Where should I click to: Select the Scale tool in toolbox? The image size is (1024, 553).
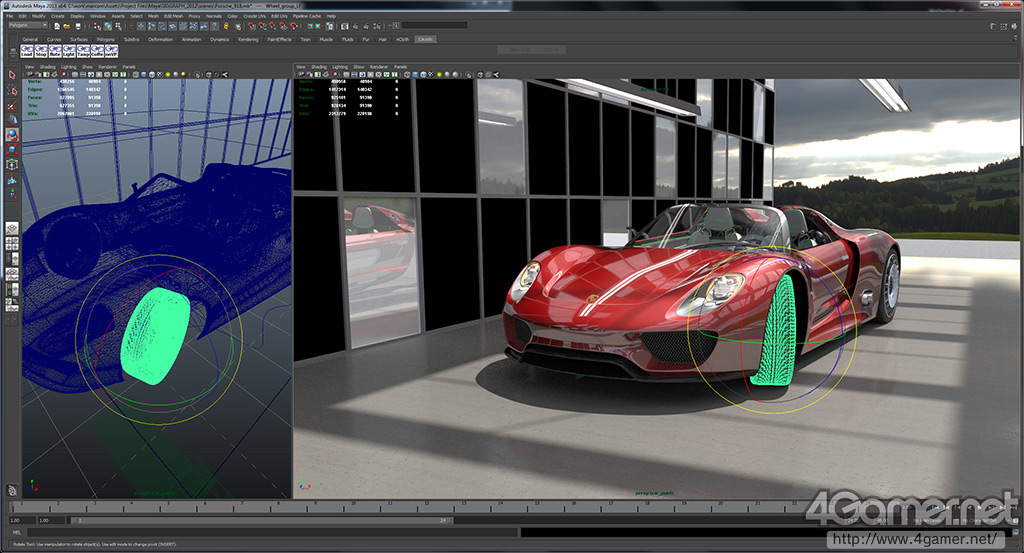click(12, 149)
